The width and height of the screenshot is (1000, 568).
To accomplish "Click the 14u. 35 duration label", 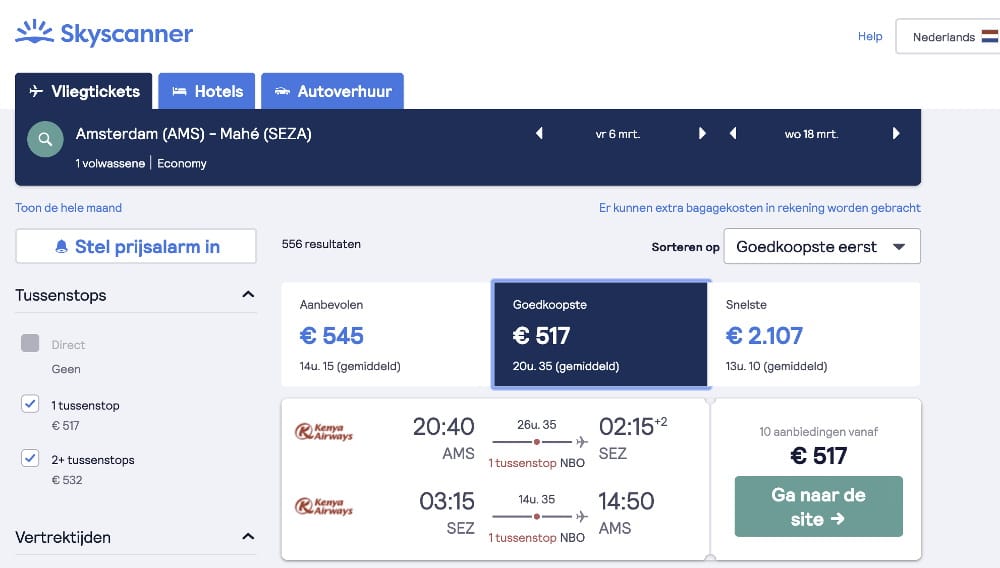I will (x=536, y=499).
